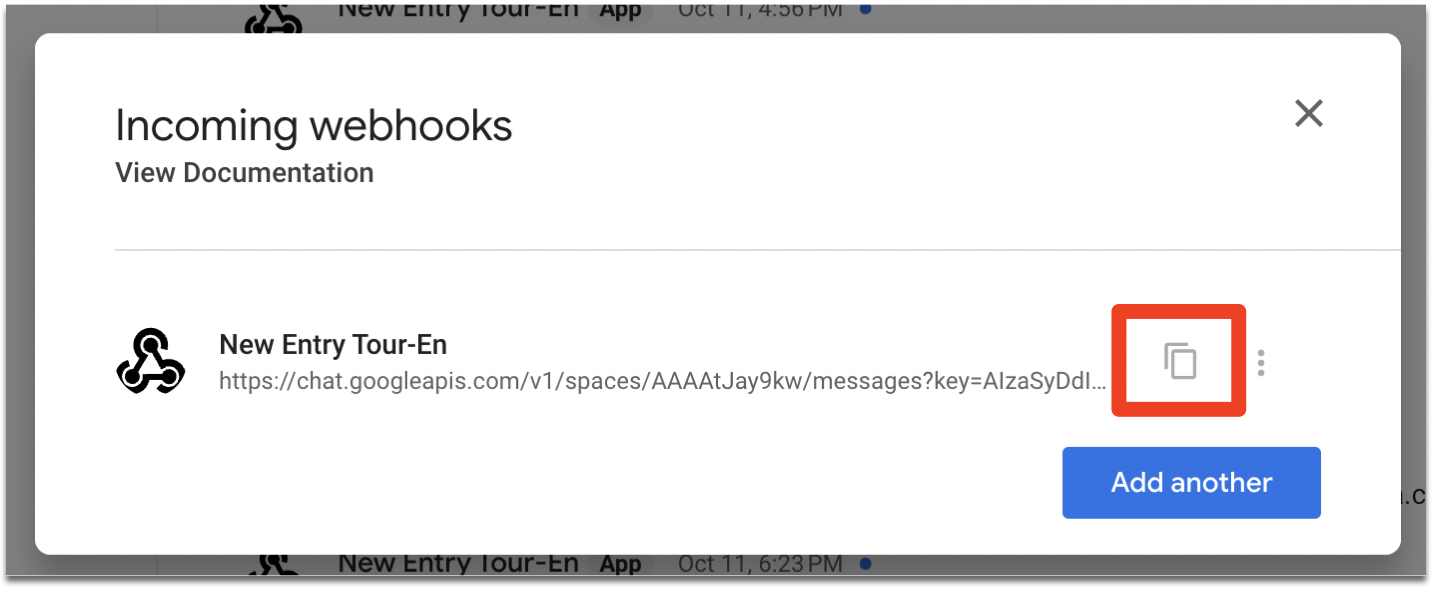The width and height of the screenshot is (1438, 590).
Task: Click the Add another button
Action: (1190, 482)
